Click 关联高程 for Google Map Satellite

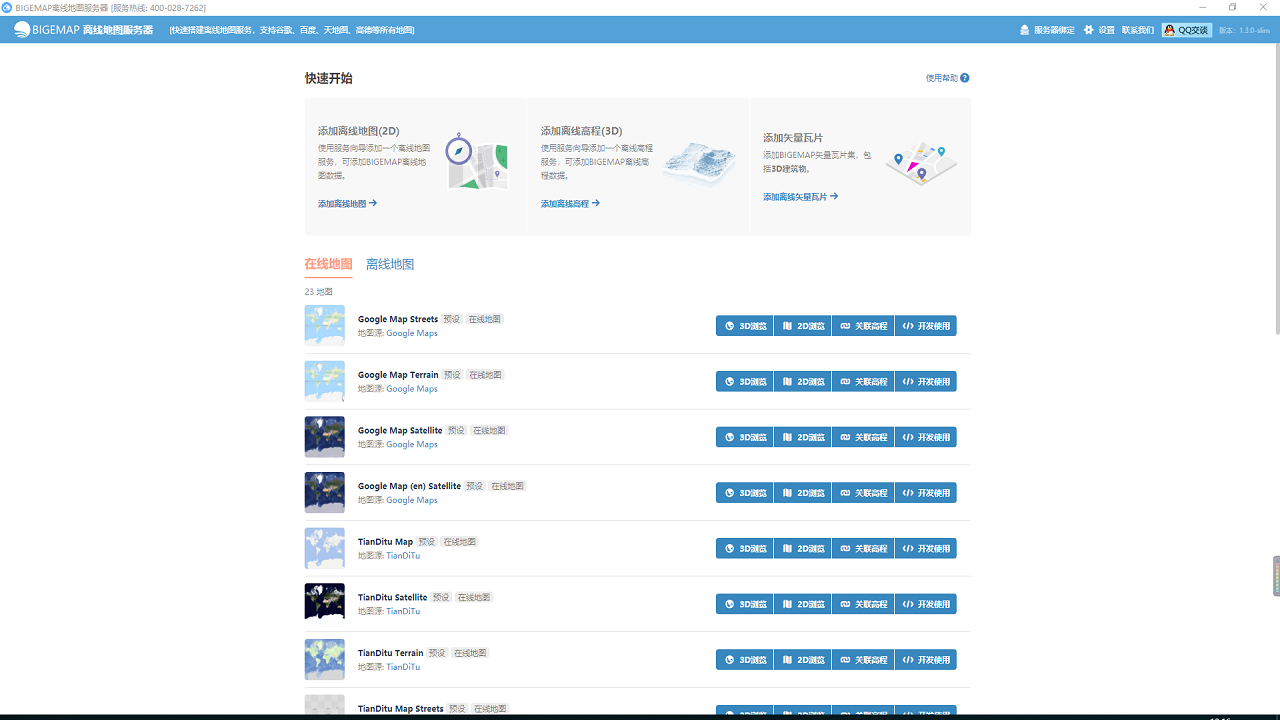pyautogui.click(x=863, y=437)
